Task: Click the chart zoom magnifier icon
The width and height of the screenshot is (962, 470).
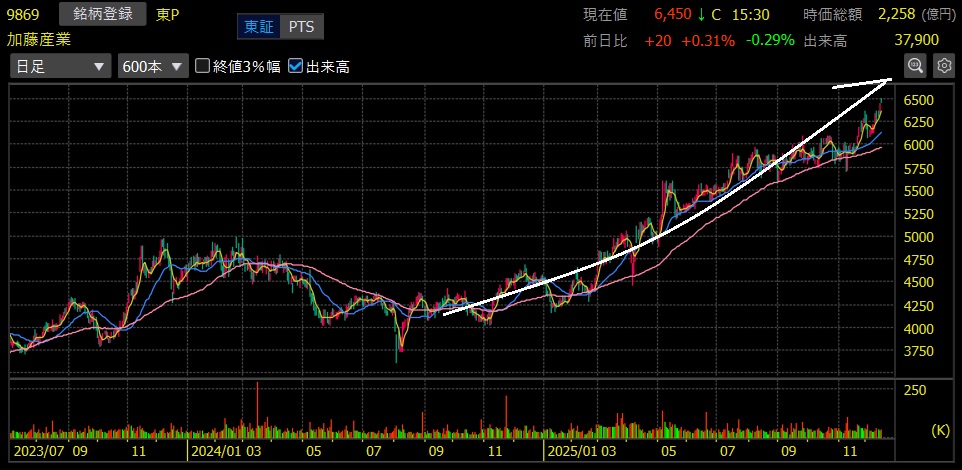Action: 914,66
